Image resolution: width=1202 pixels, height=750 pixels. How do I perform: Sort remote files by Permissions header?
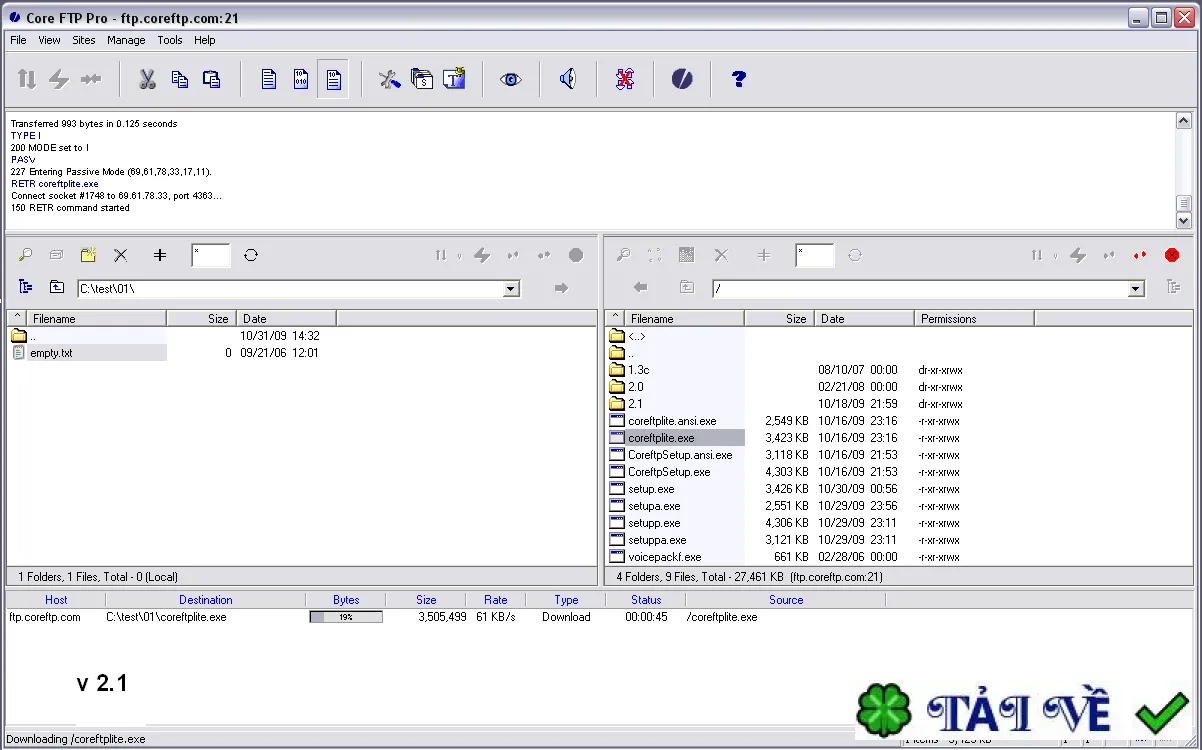point(974,319)
